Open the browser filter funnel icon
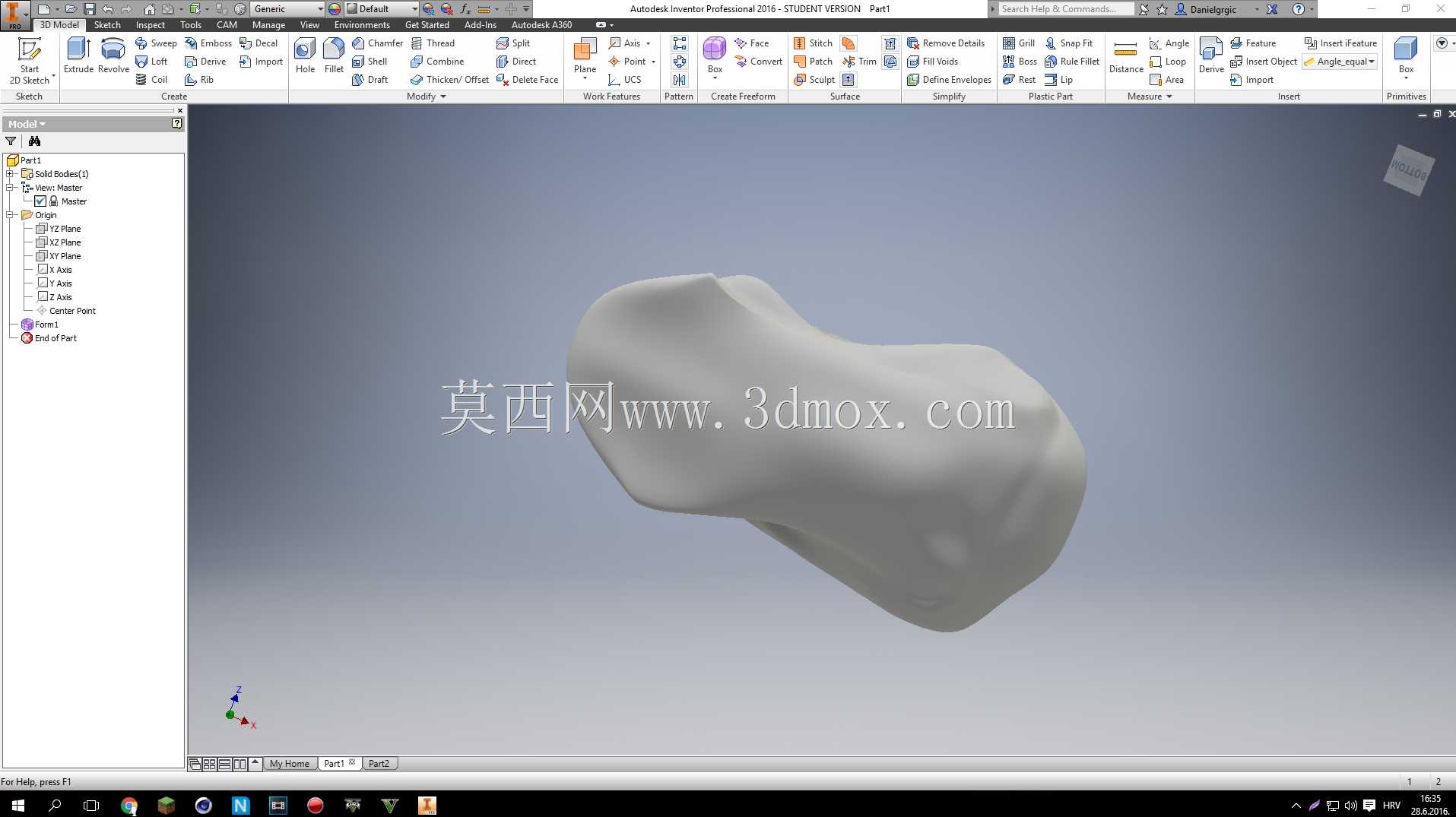The width and height of the screenshot is (1456, 817). pos(11,141)
